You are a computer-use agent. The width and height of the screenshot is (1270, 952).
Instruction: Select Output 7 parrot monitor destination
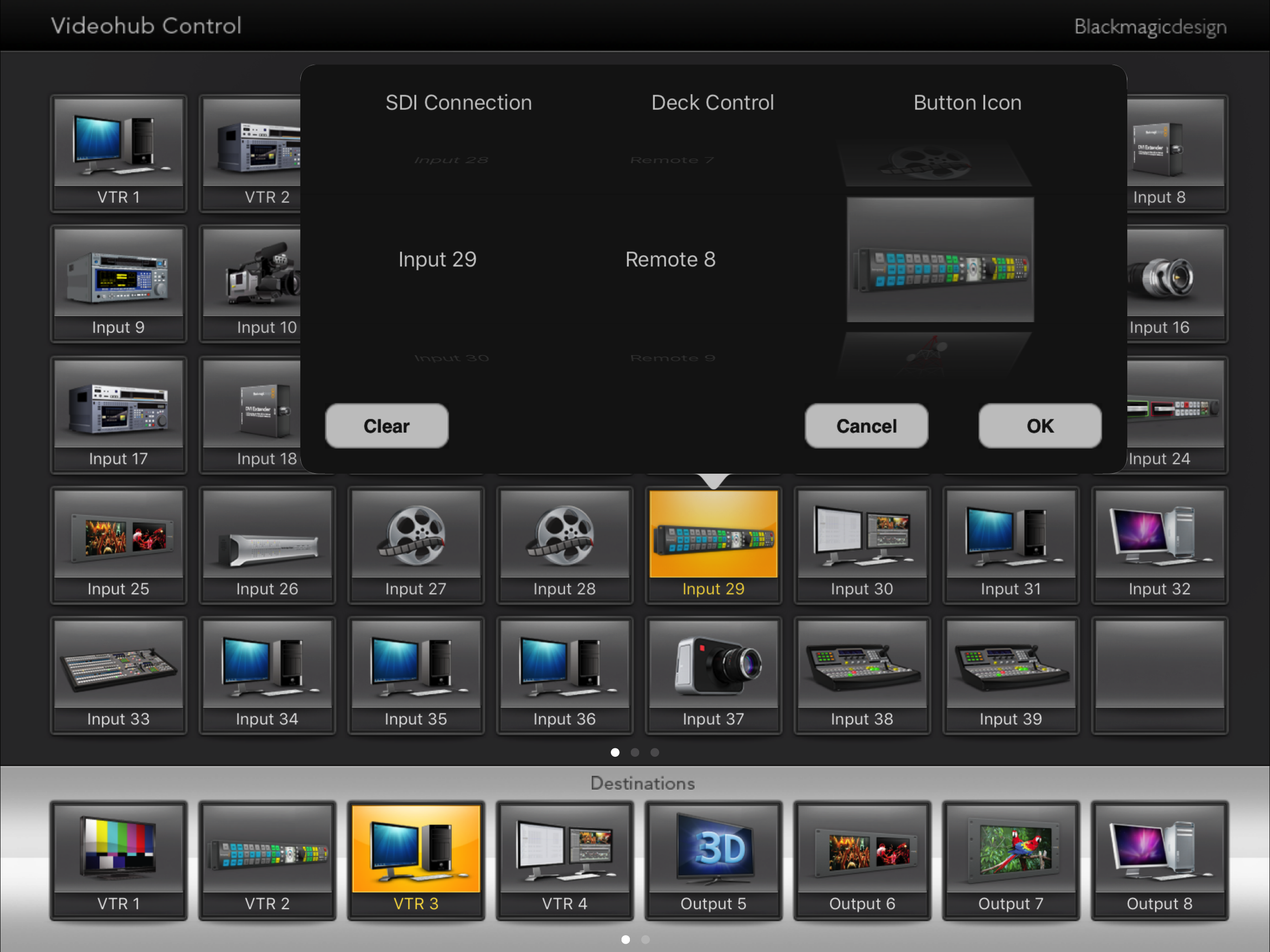1011,861
